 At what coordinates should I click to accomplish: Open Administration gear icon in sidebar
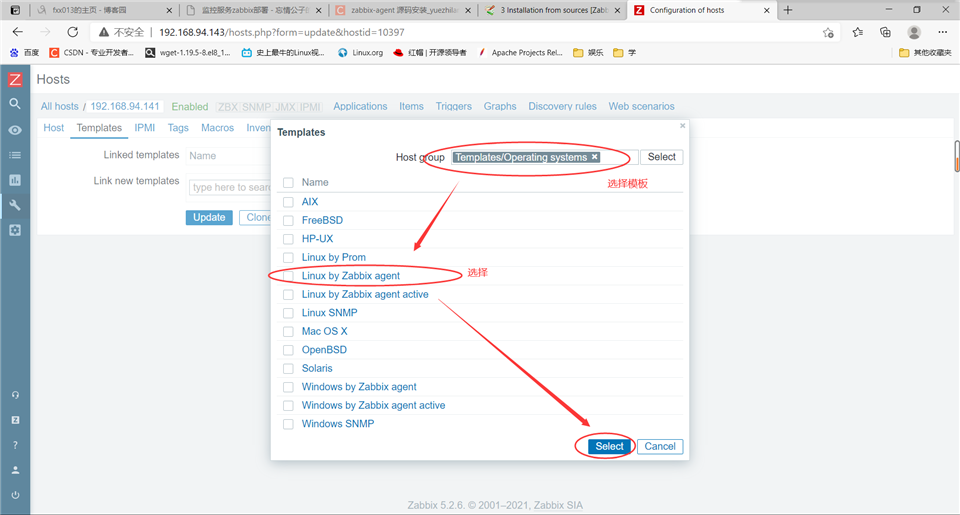(x=15, y=230)
